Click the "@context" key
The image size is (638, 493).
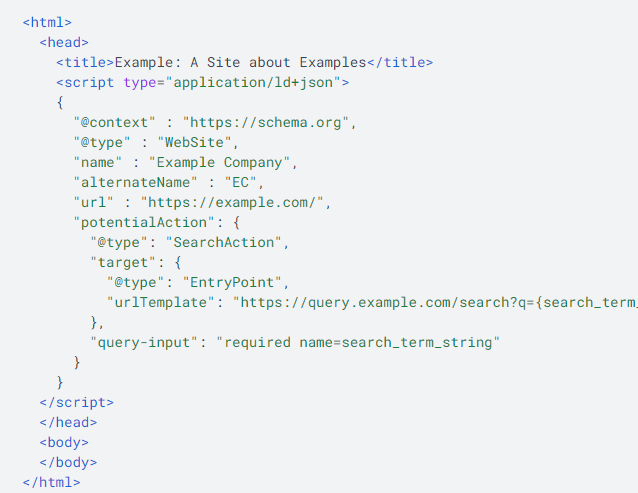tap(118, 123)
